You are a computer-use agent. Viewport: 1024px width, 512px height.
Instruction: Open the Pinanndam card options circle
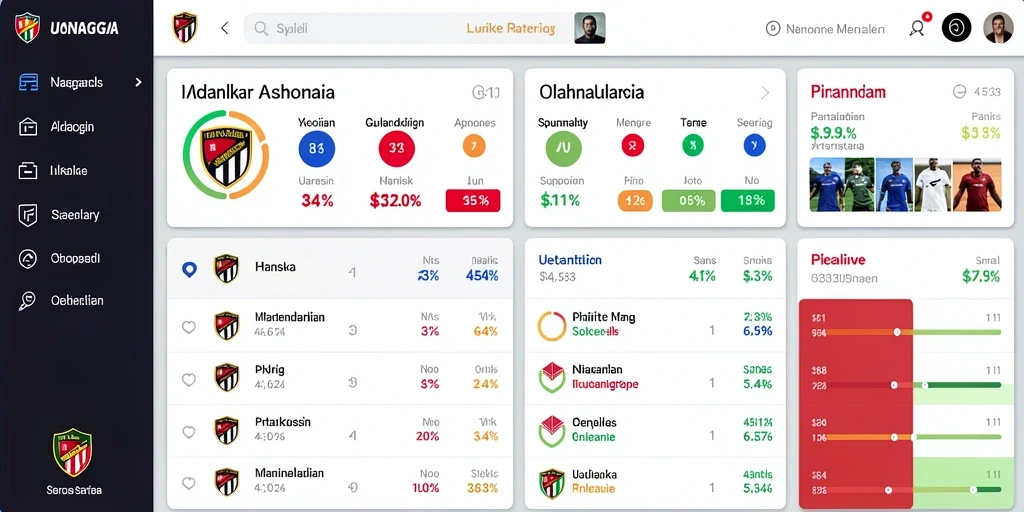[x=959, y=92]
